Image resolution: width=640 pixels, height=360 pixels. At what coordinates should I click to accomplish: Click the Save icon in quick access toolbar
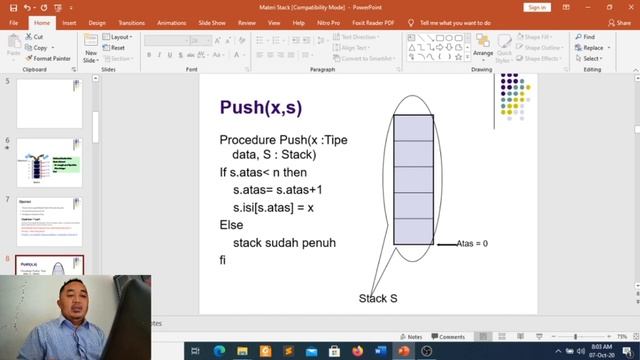(13, 8)
